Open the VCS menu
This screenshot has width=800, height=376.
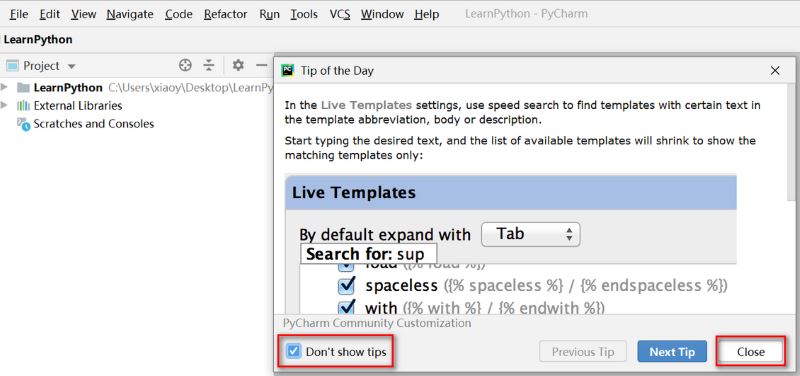click(x=340, y=14)
